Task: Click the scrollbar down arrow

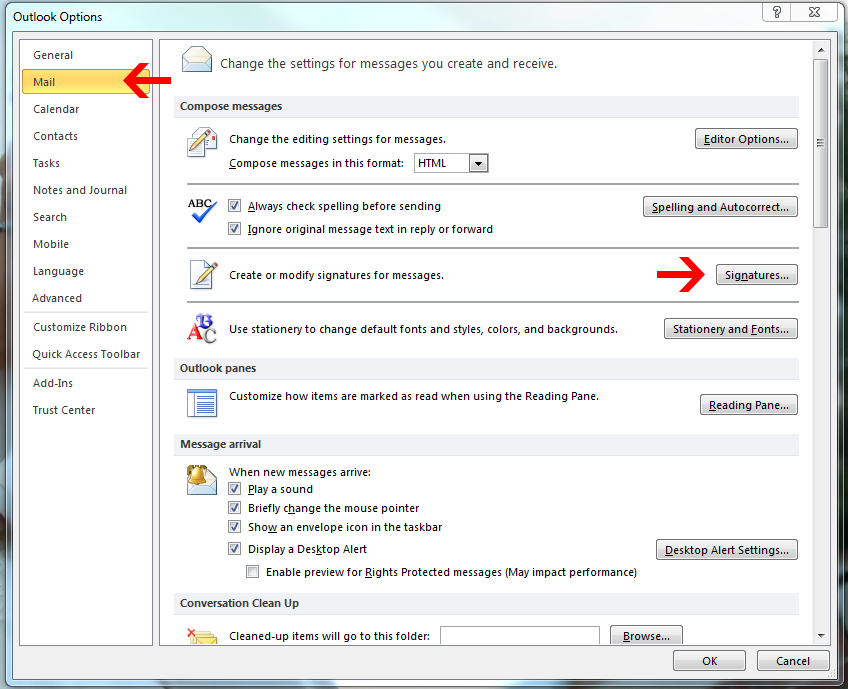Action: (x=820, y=635)
